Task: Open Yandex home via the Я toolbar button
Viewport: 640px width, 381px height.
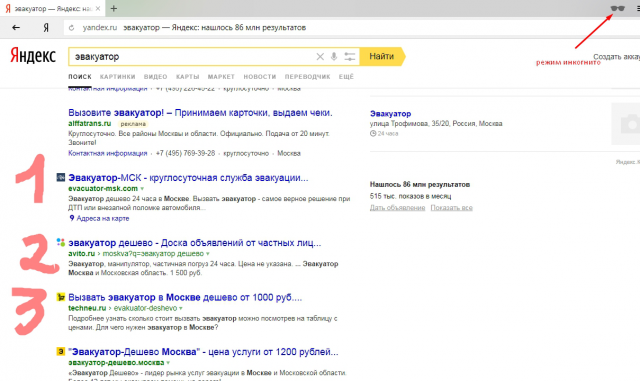Action: tap(46, 28)
